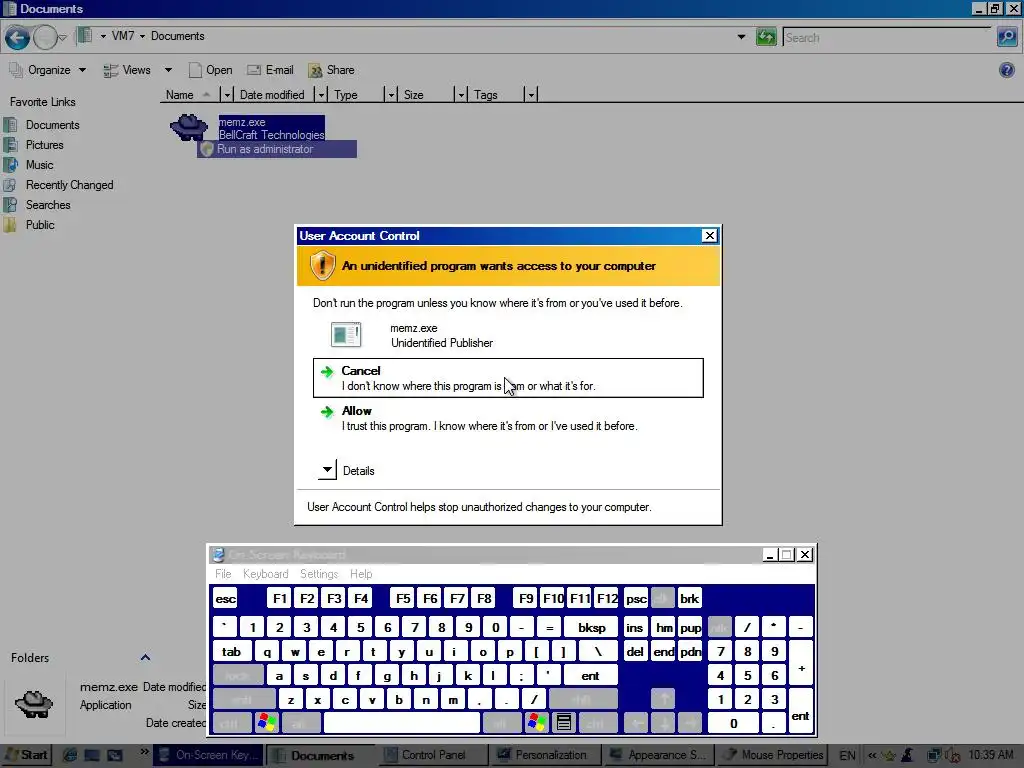Screen dimensions: 1024x768
Task: Click the right Windows logo key on keyboard
Action: pos(537,722)
